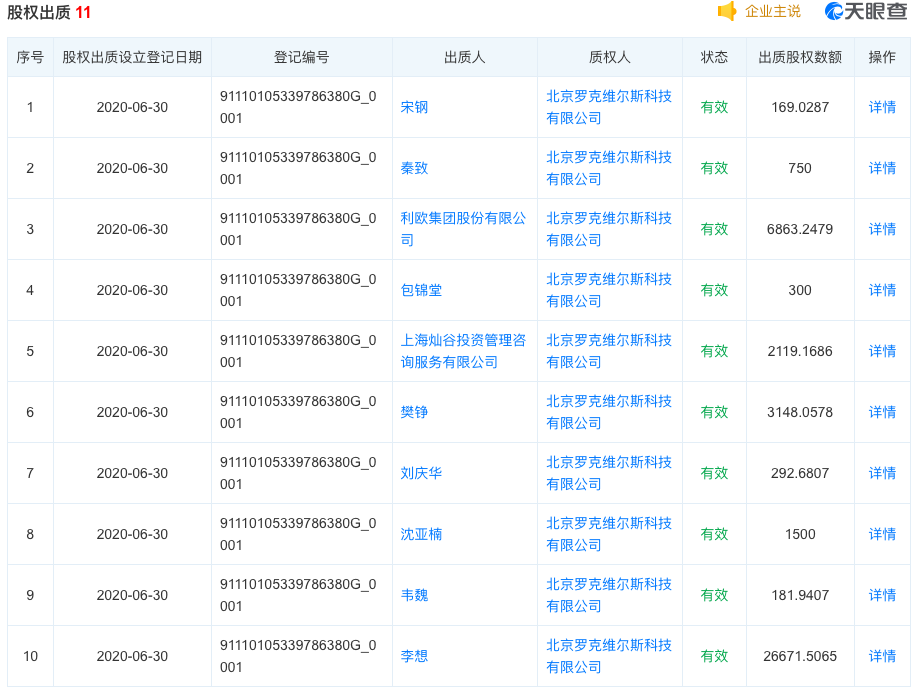Click the 天眼查 logo
The image size is (921, 697).
[866, 12]
